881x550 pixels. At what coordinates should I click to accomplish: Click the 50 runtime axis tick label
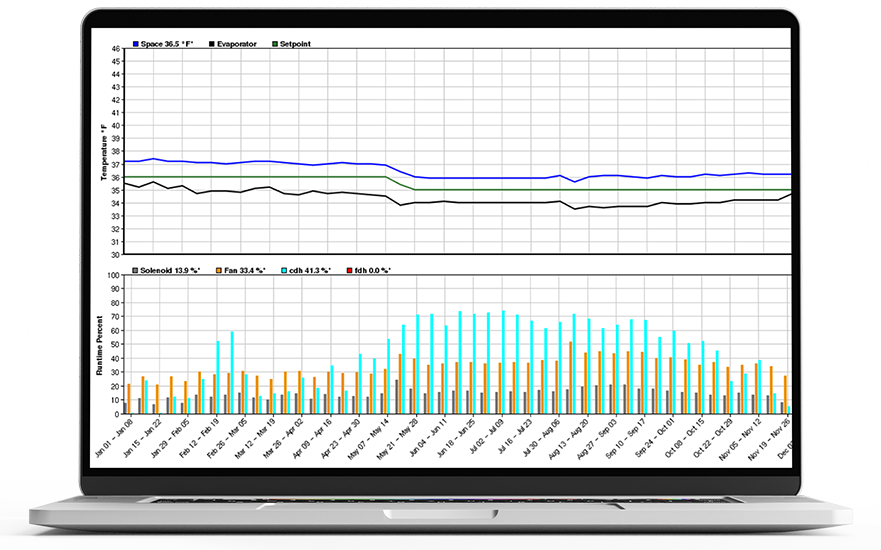pos(115,344)
